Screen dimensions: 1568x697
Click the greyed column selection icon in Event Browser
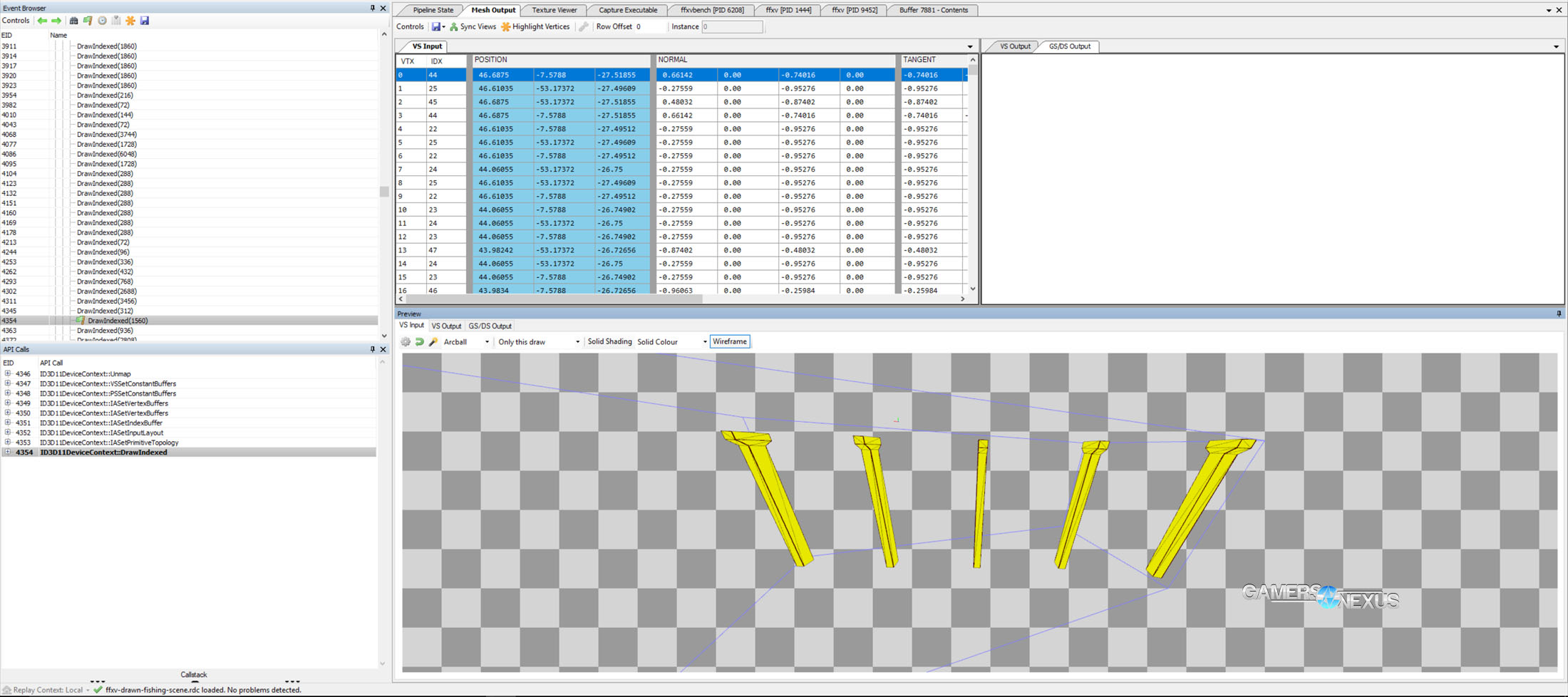click(x=116, y=21)
